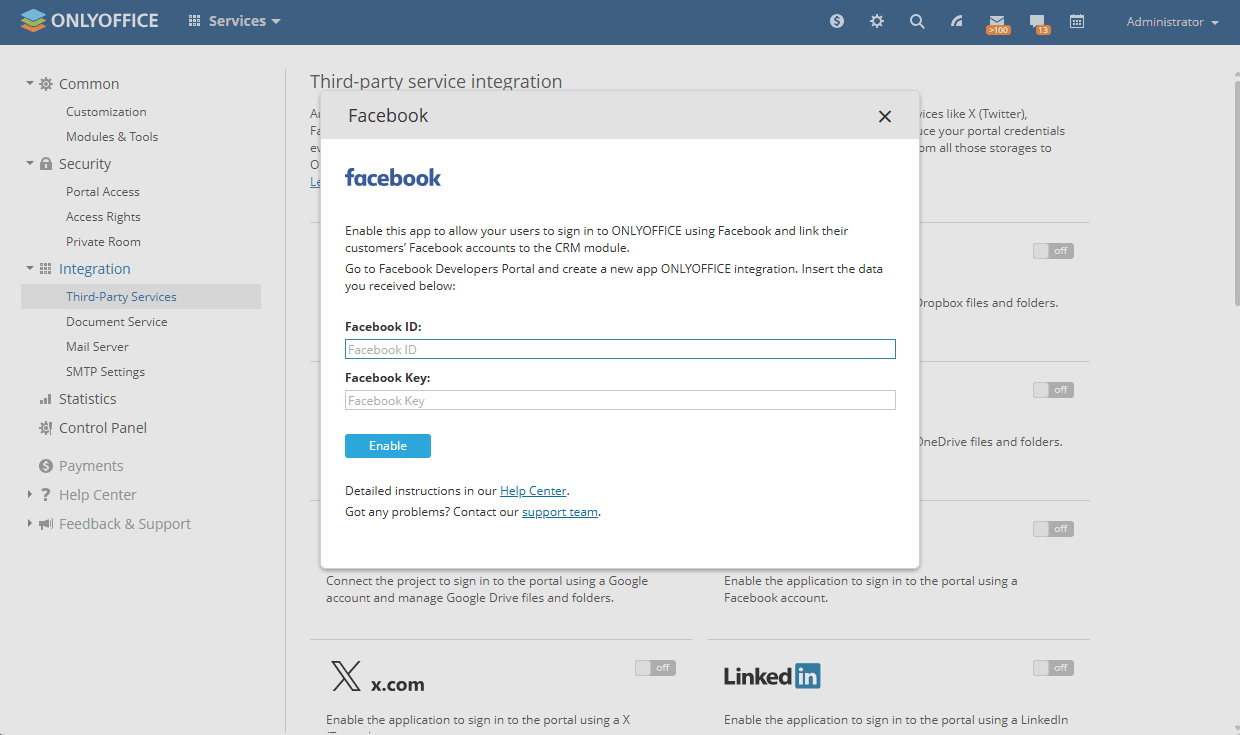The height and width of the screenshot is (735, 1240).
Task: Open Mail Server settings
Action: (97, 347)
